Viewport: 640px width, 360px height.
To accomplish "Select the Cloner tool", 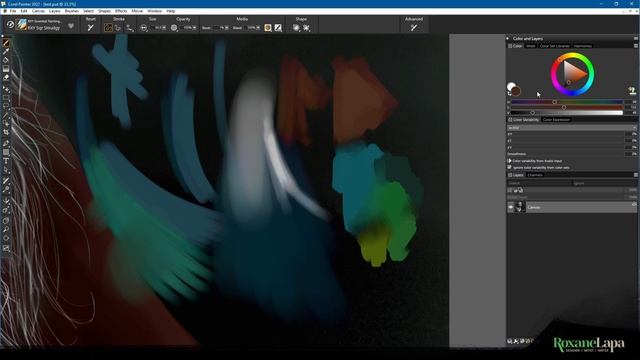I will tap(6, 180).
